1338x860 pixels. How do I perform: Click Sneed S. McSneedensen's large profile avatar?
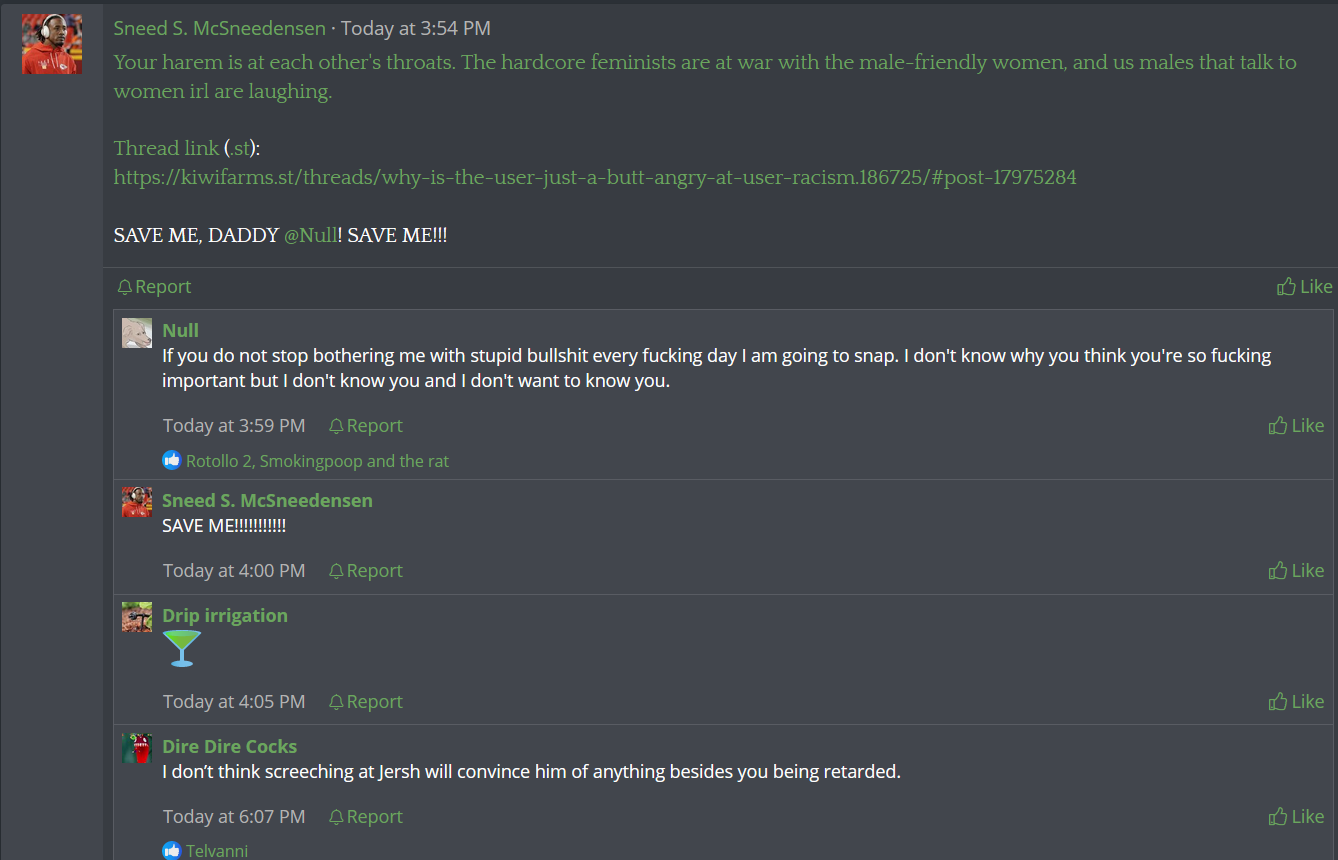(52, 44)
